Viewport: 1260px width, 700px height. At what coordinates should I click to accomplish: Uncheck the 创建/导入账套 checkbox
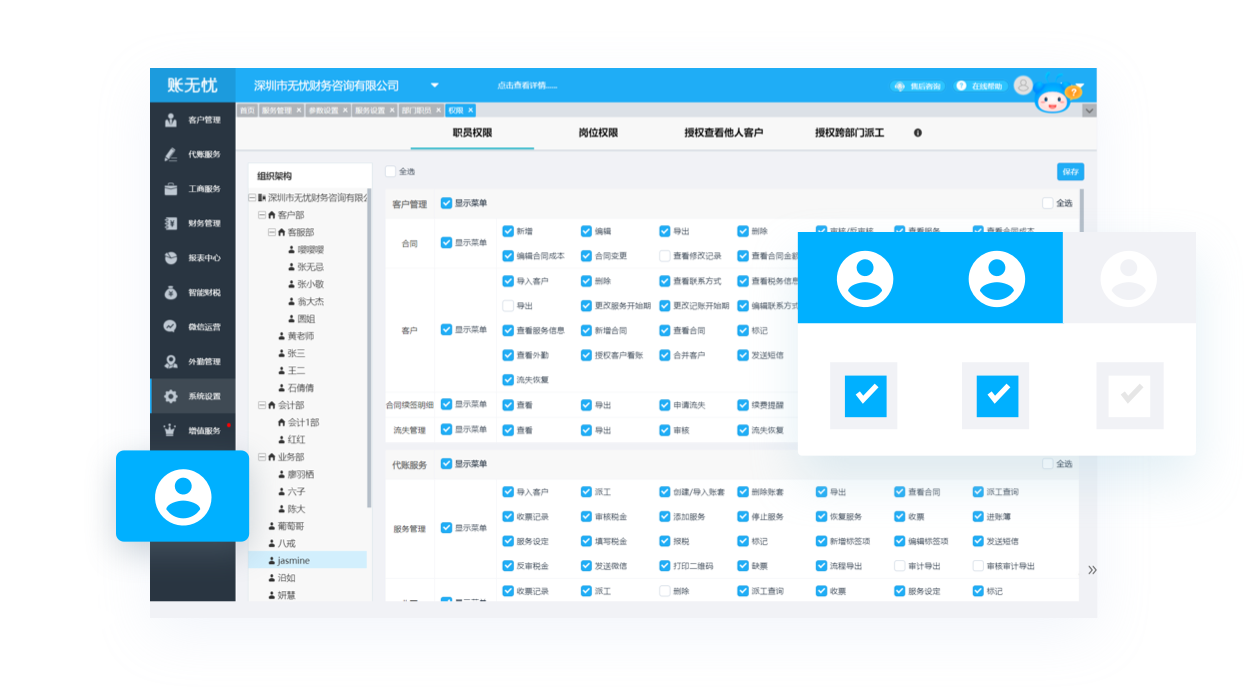click(x=665, y=492)
